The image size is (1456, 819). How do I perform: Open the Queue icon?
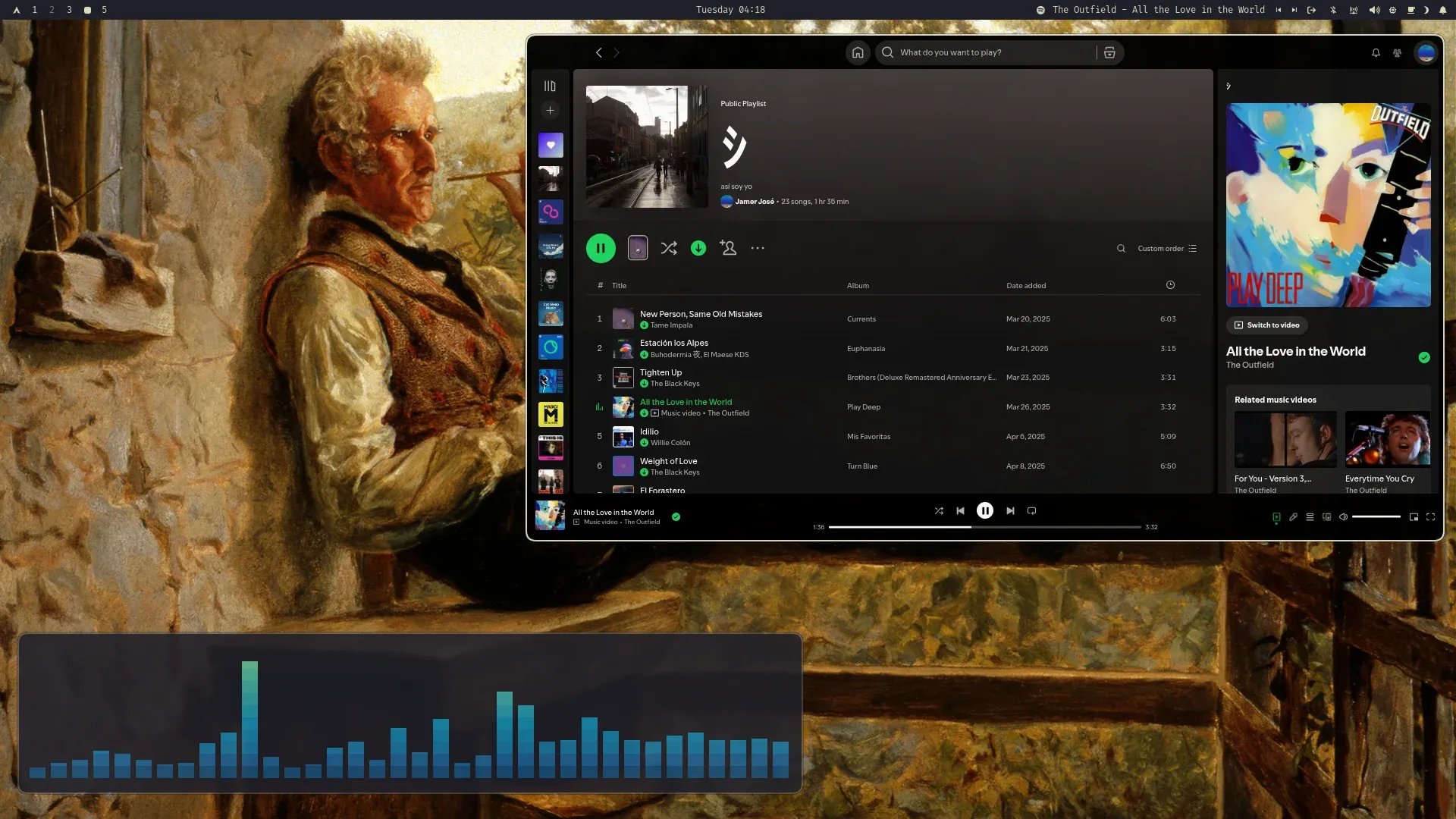[1310, 517]
